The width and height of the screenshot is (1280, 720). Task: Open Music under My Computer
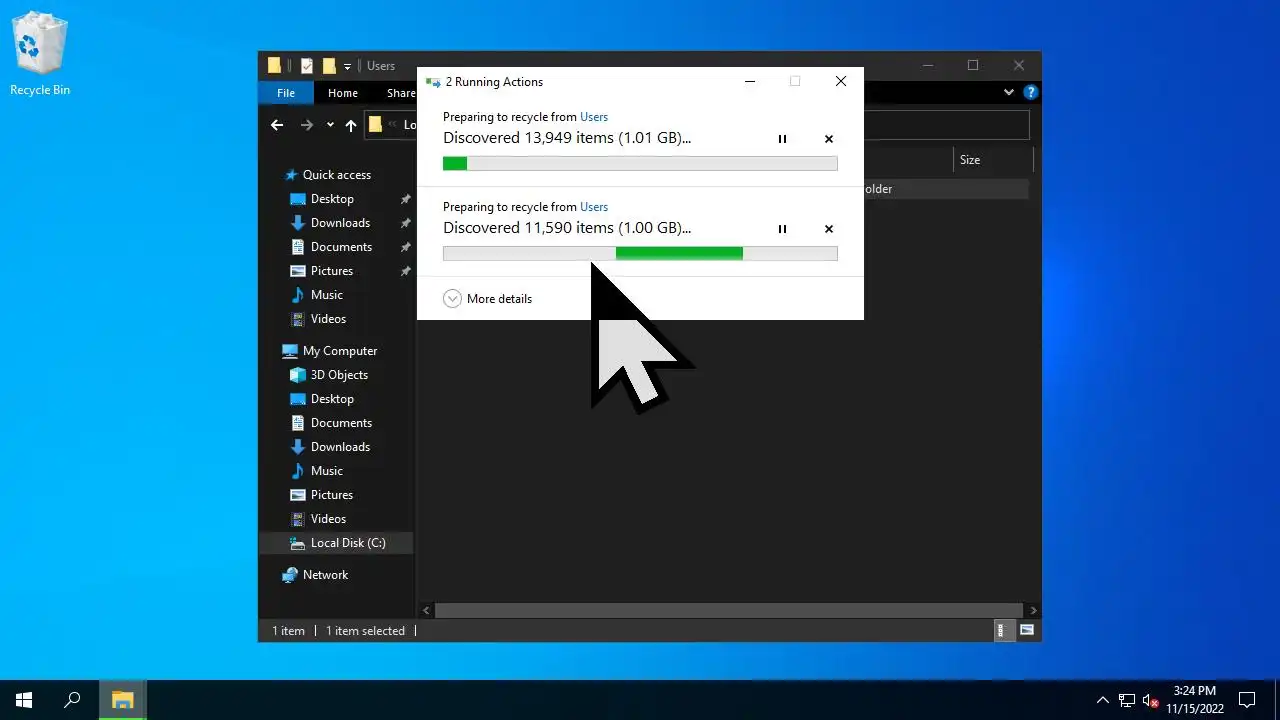[327, 471]
